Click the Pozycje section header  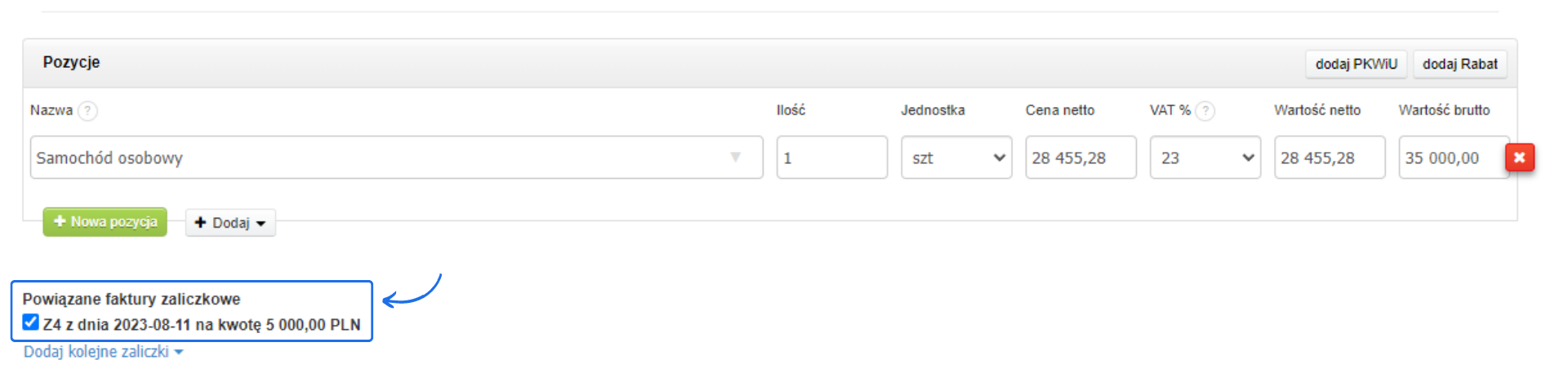[x=72, y=62]
